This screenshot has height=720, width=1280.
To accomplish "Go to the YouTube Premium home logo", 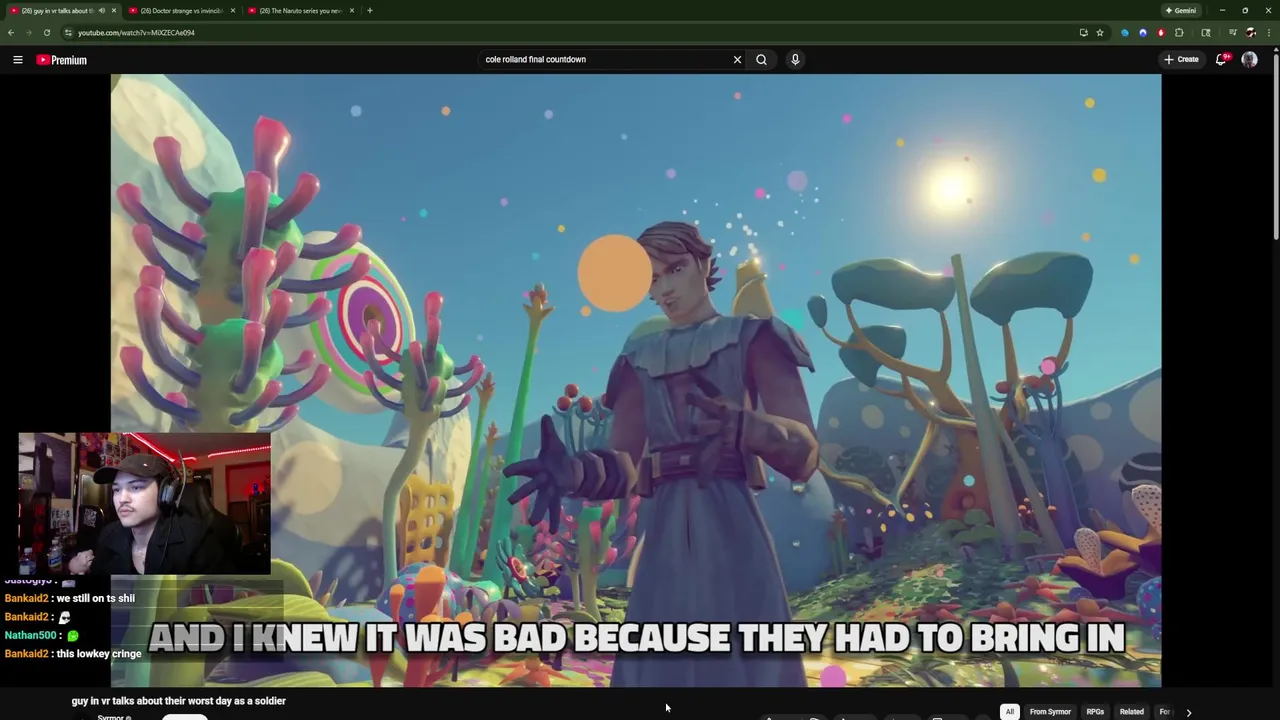I will (62, 60).
